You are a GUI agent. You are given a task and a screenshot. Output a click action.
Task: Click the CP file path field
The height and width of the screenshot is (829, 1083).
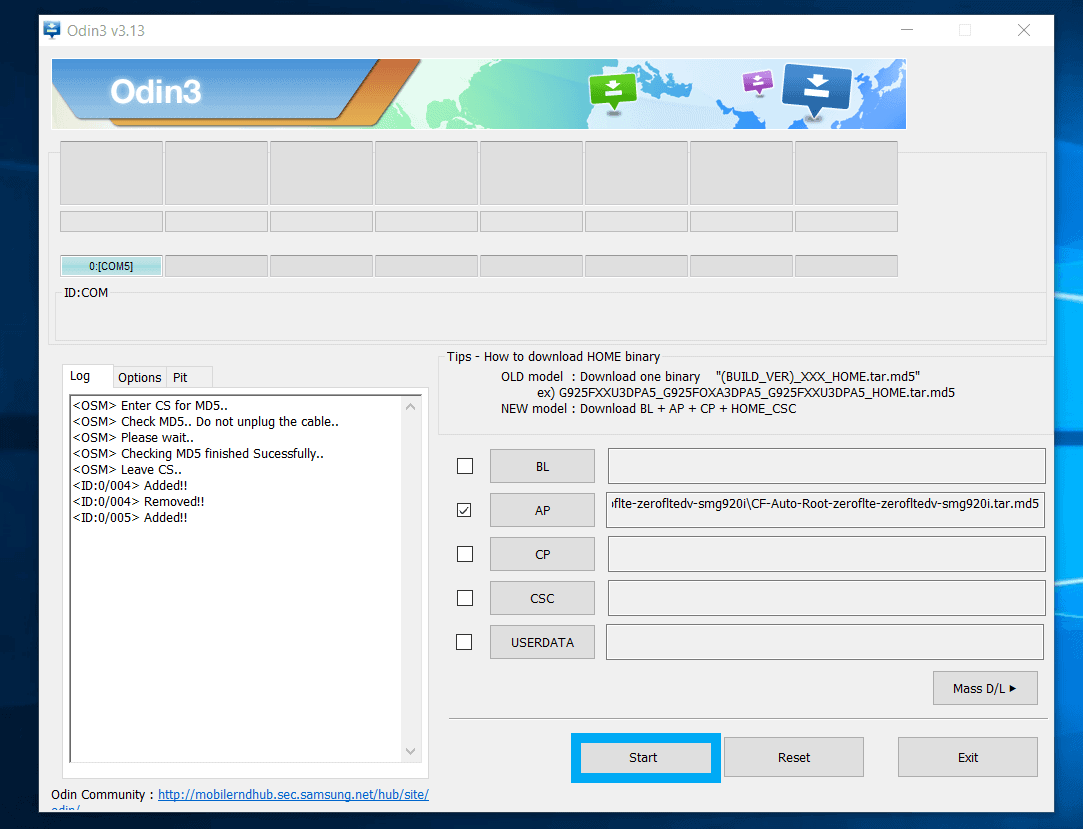(827, 554)
